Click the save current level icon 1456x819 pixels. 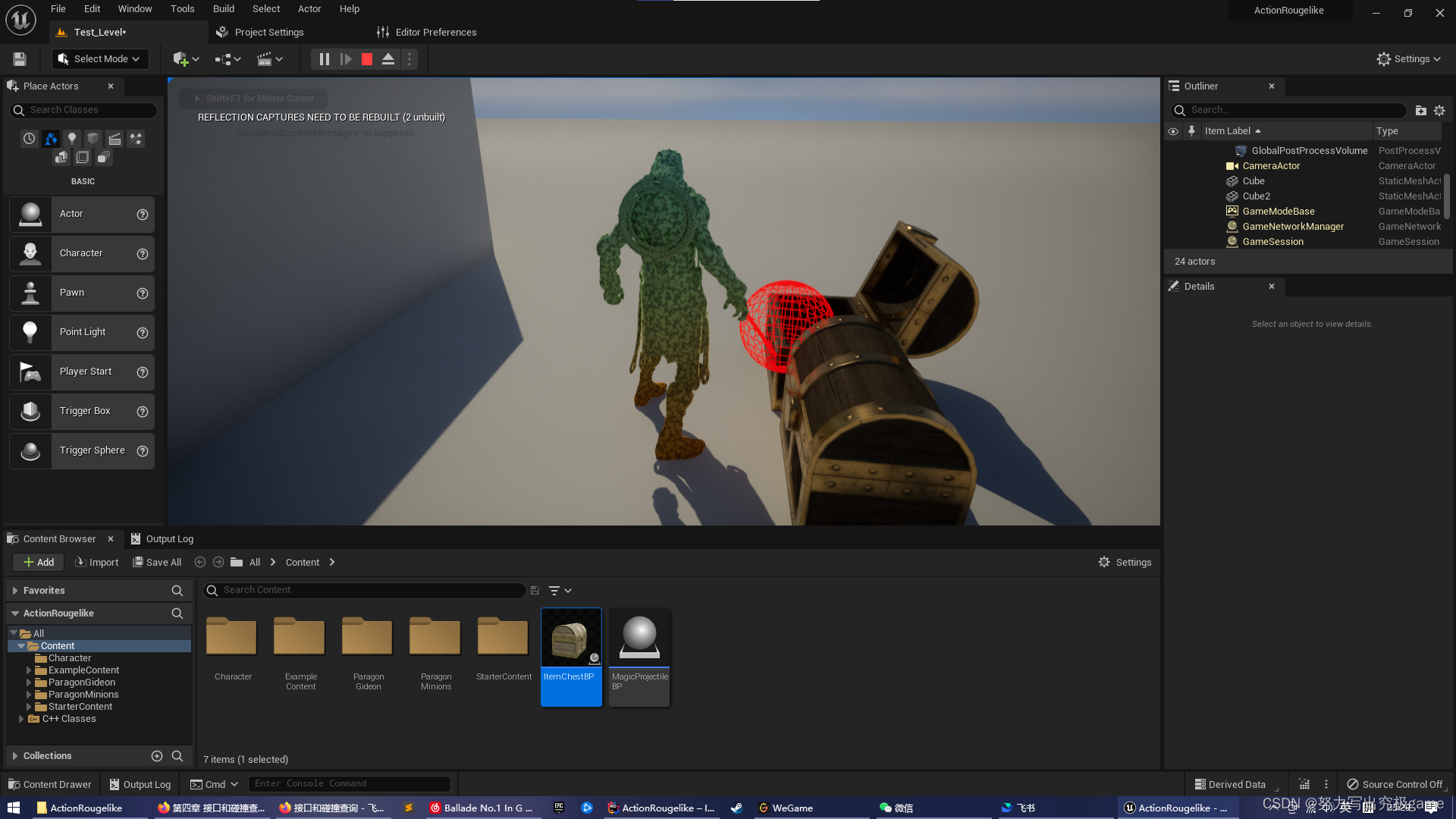20,59
